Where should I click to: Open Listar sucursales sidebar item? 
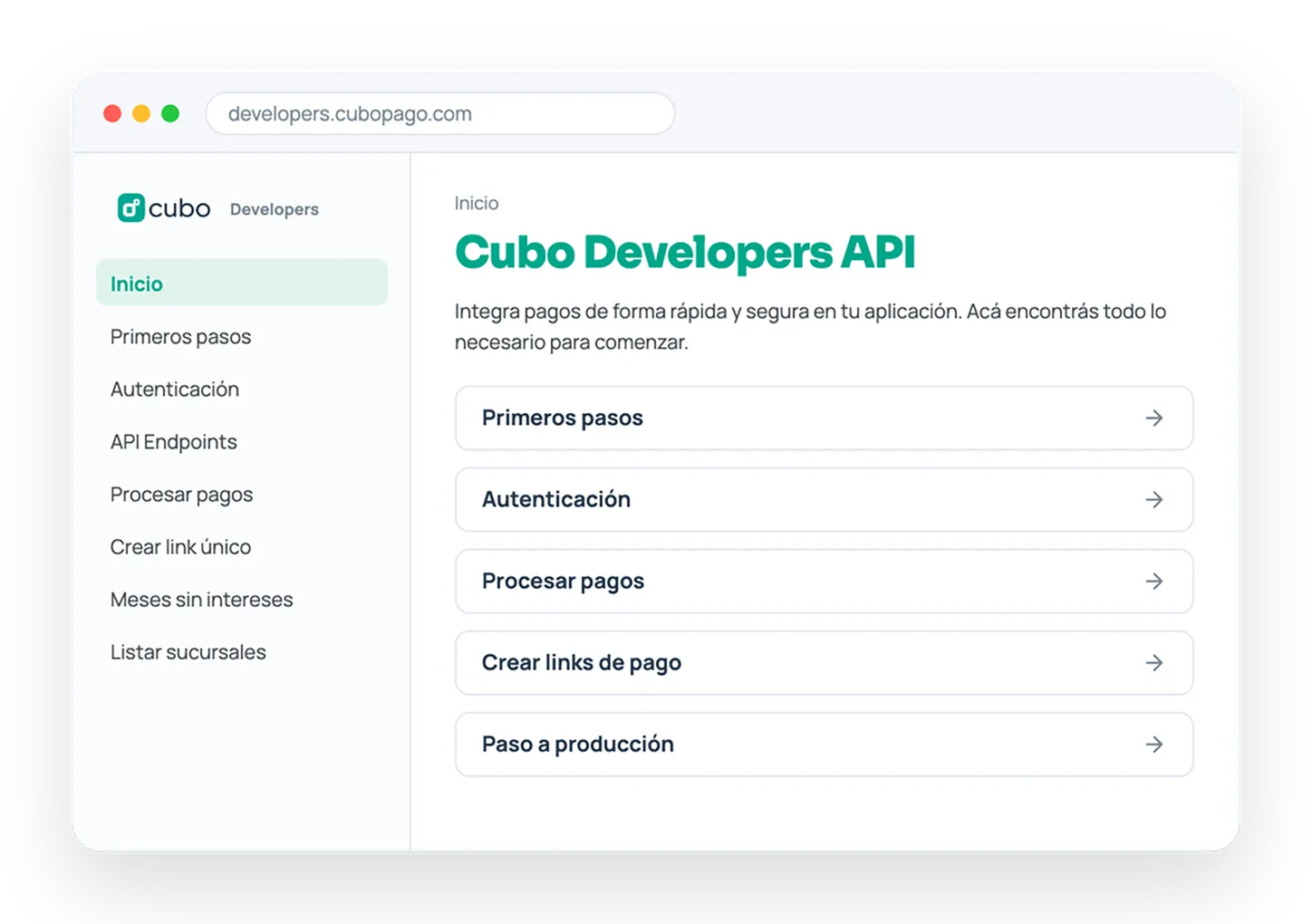click(188, 652)
